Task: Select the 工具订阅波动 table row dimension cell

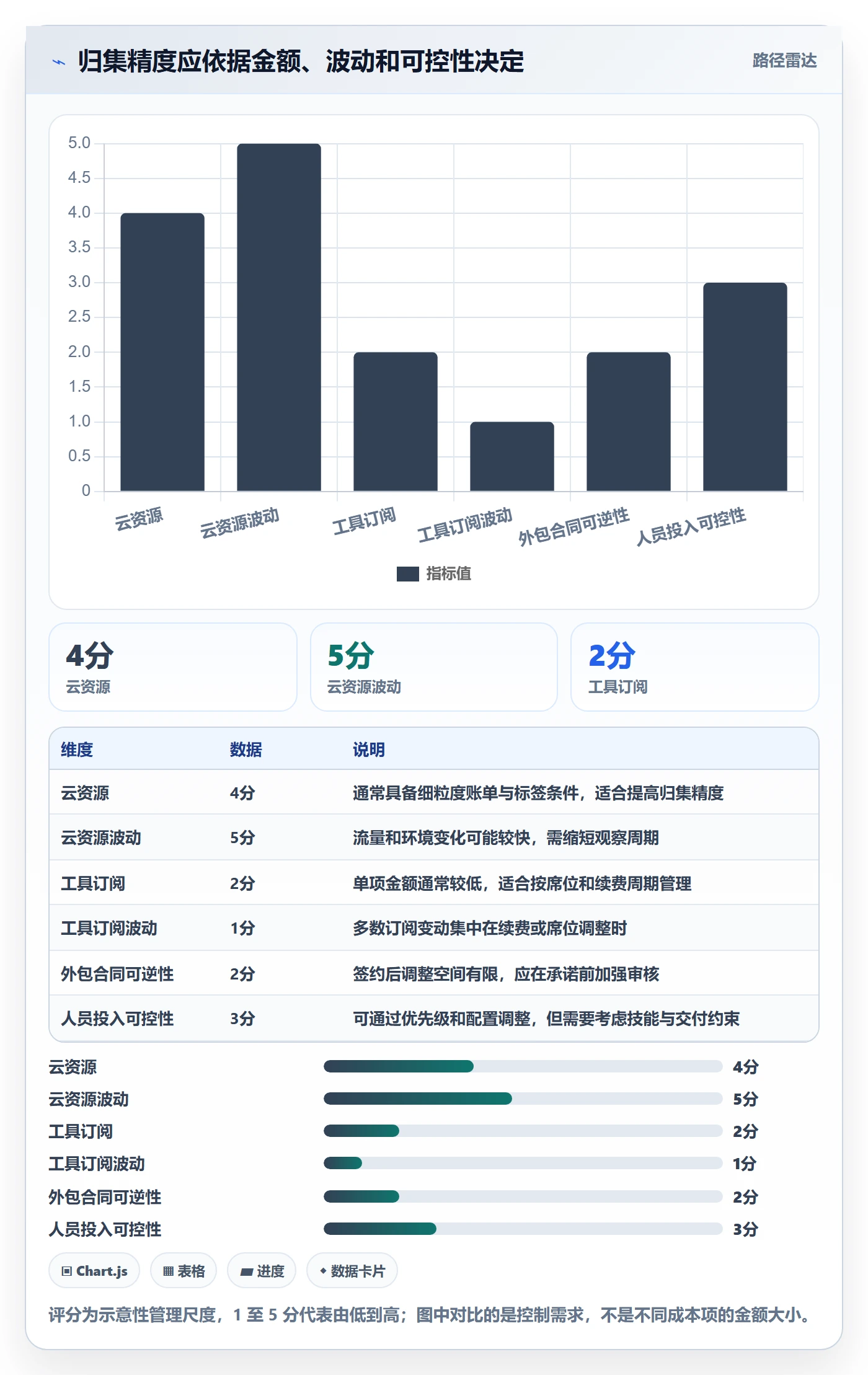Action: (x=109, y=928)
